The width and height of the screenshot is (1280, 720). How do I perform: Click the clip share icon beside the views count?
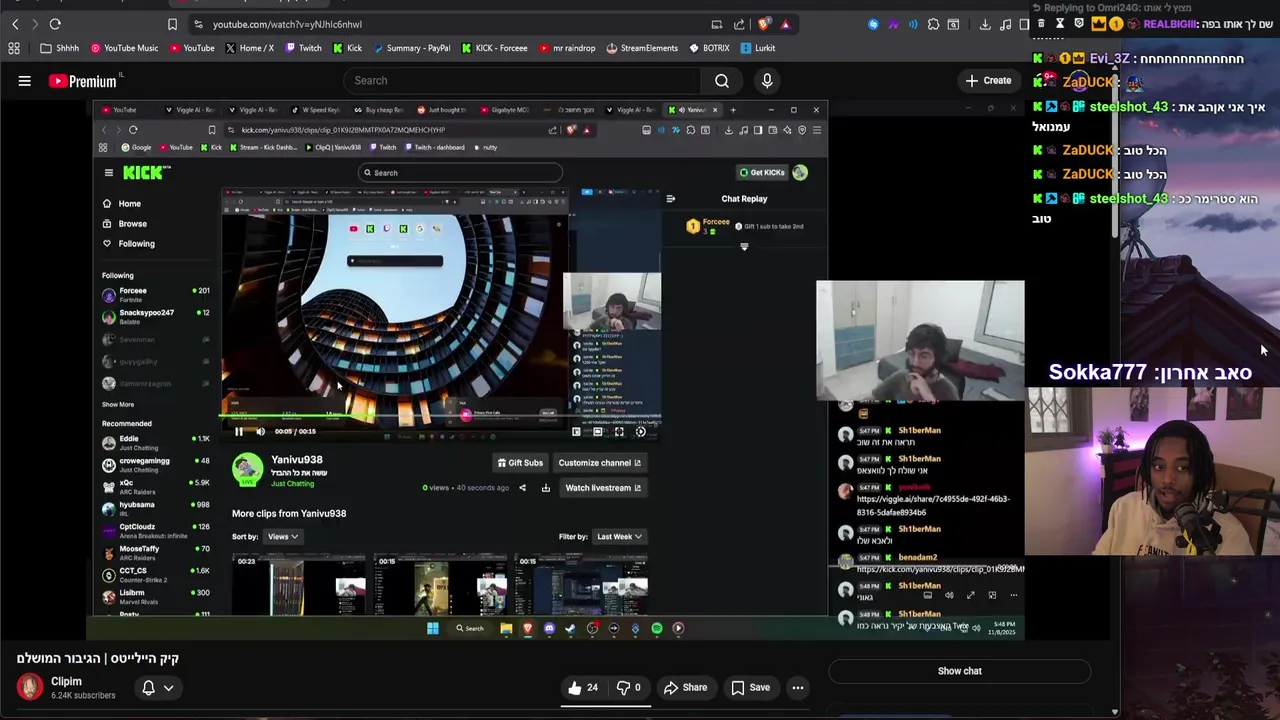(x=522, y=488)
